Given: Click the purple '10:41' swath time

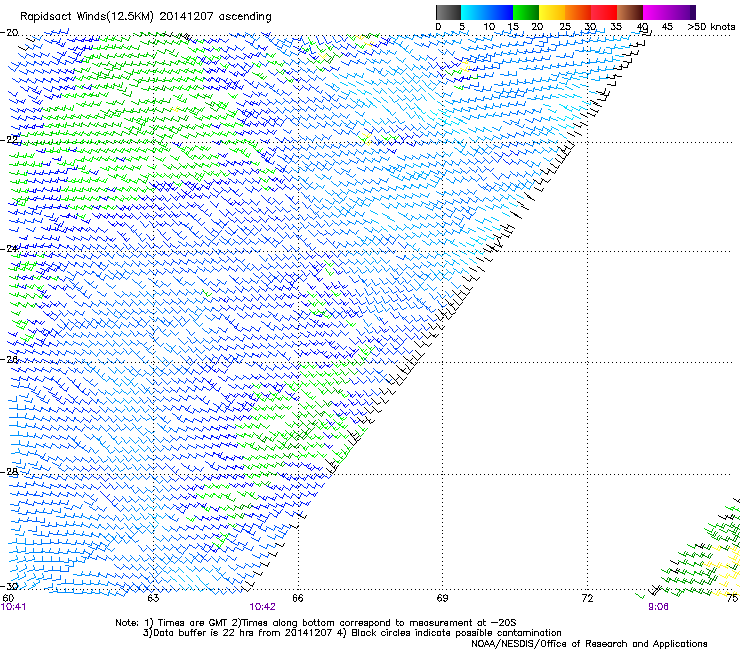Looking at the screenshot, I should click(x=14, y=607).
